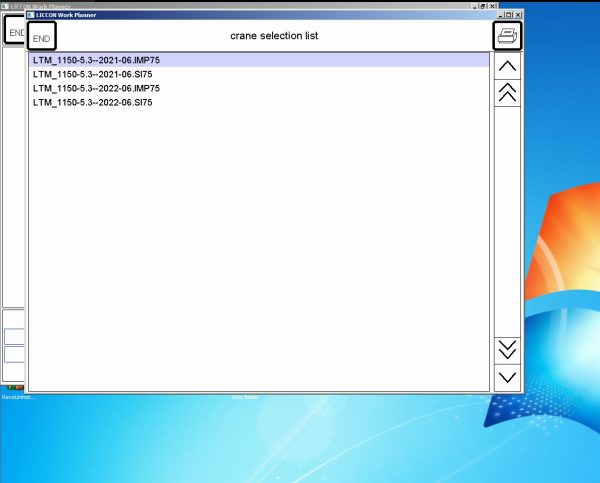Click the printer icon button

[507, 36]
